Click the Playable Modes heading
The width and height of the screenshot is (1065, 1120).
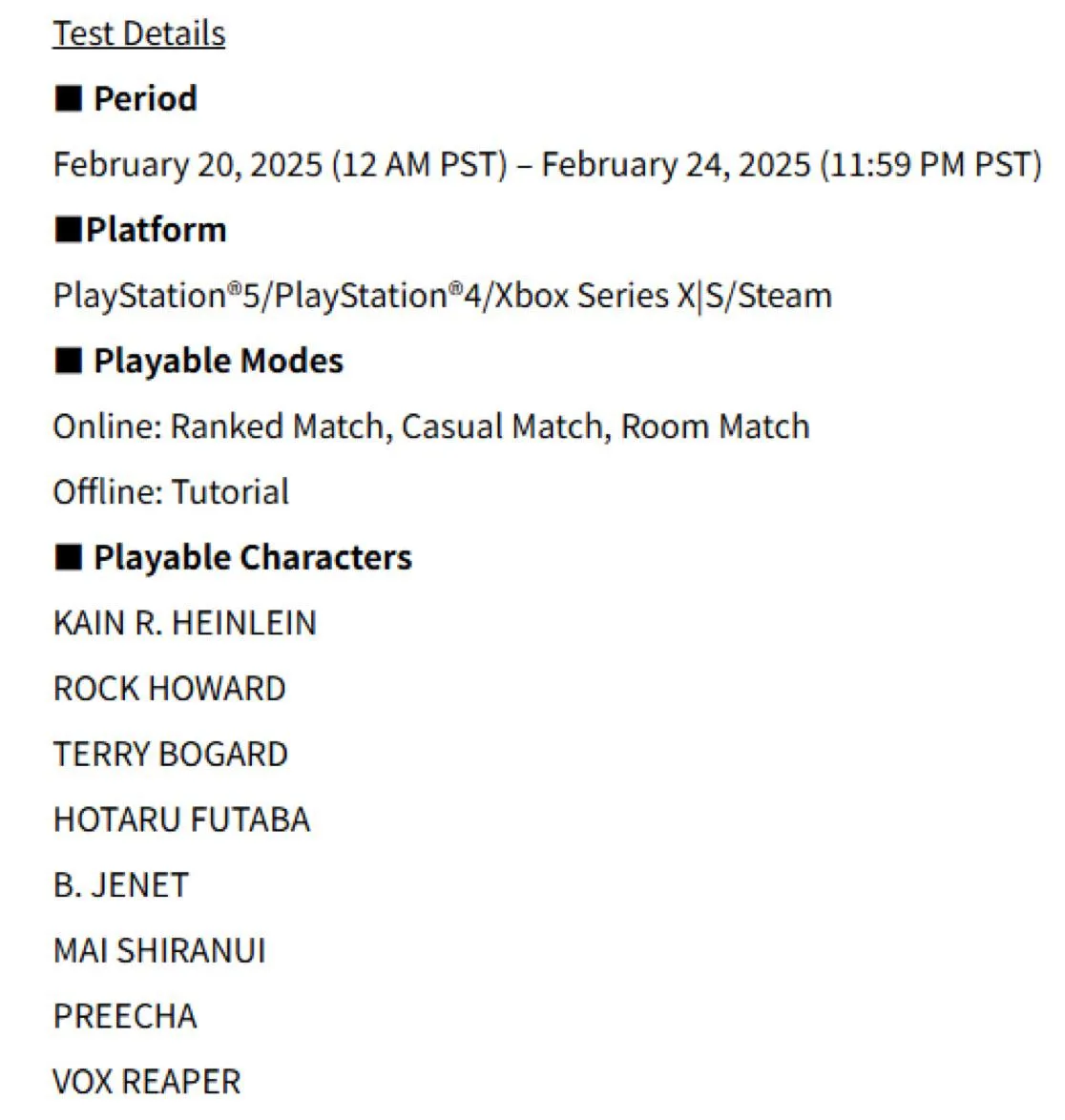[219, 361]
